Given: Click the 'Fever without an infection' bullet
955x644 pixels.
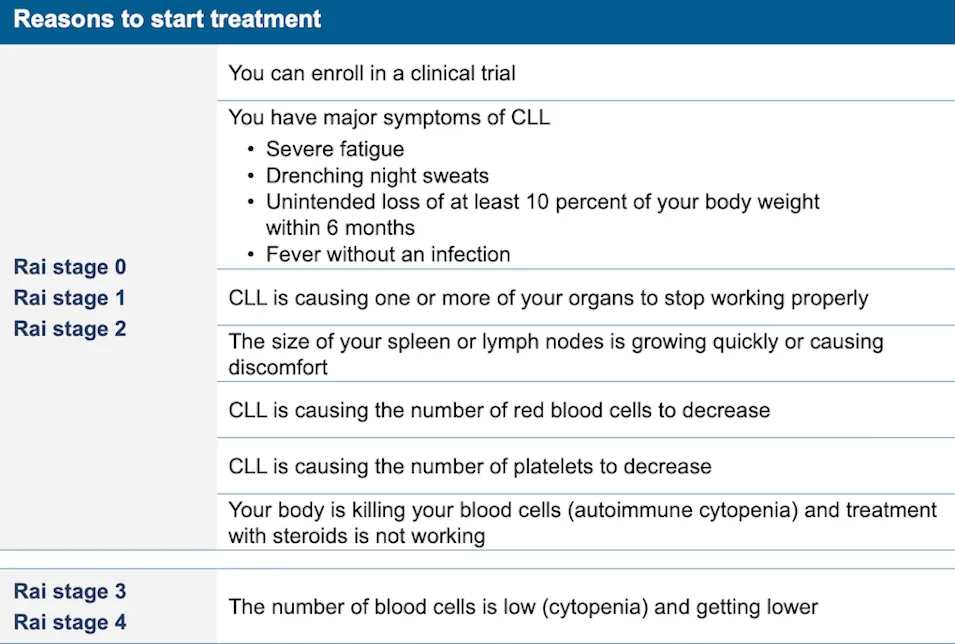Looking at the screenshot, I should [388, 254].
